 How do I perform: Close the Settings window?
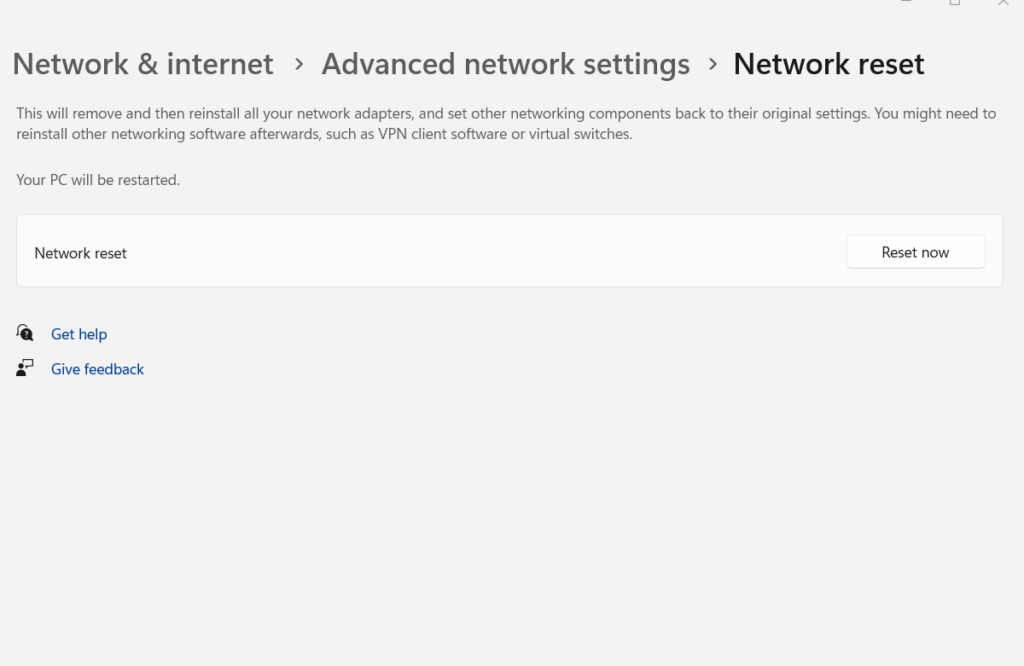[1002, 4]
